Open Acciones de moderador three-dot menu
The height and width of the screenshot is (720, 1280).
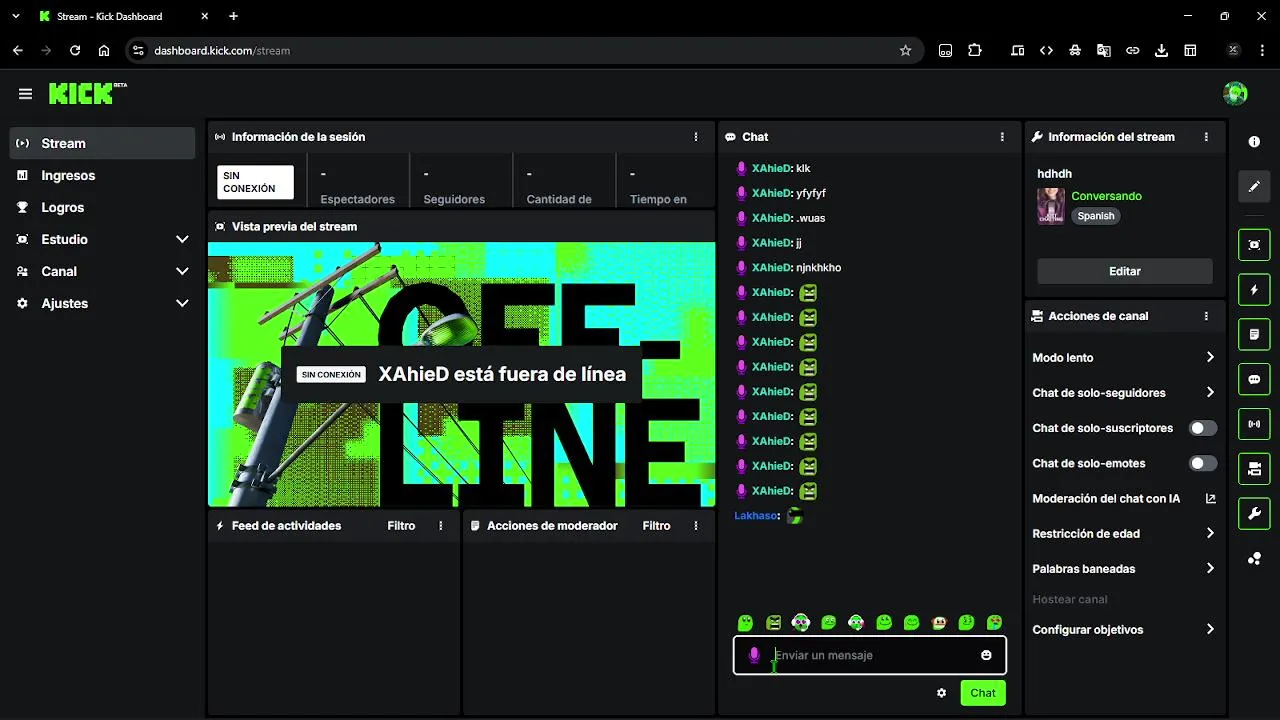tap(696, 526)
